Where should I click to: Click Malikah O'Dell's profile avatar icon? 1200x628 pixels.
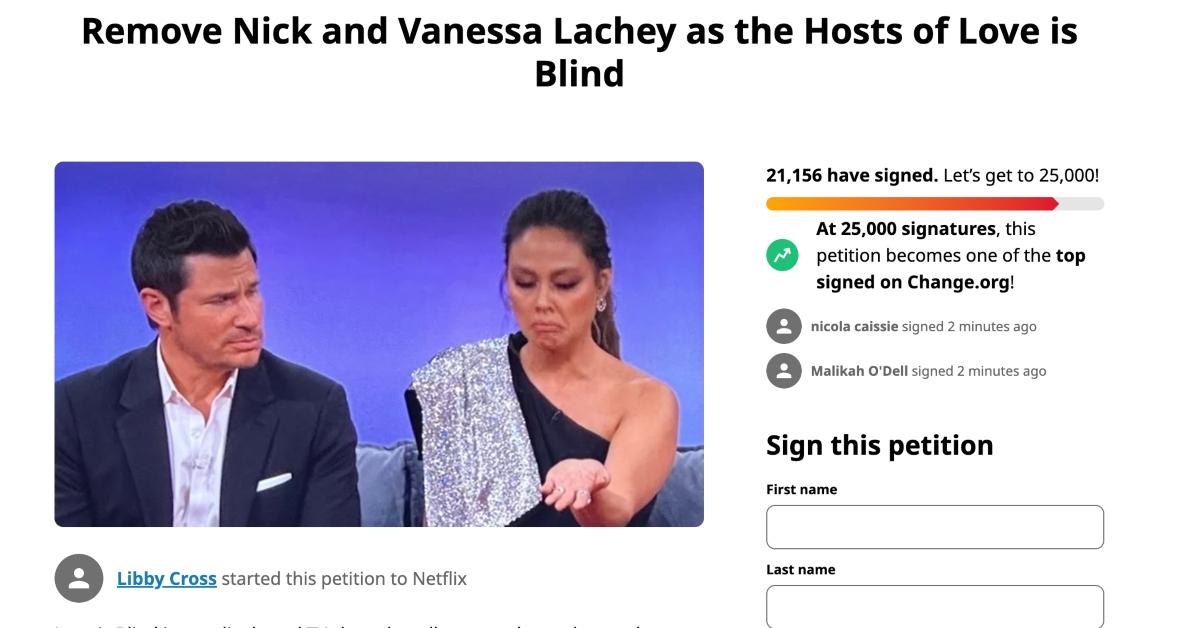[x=782, y=370]
